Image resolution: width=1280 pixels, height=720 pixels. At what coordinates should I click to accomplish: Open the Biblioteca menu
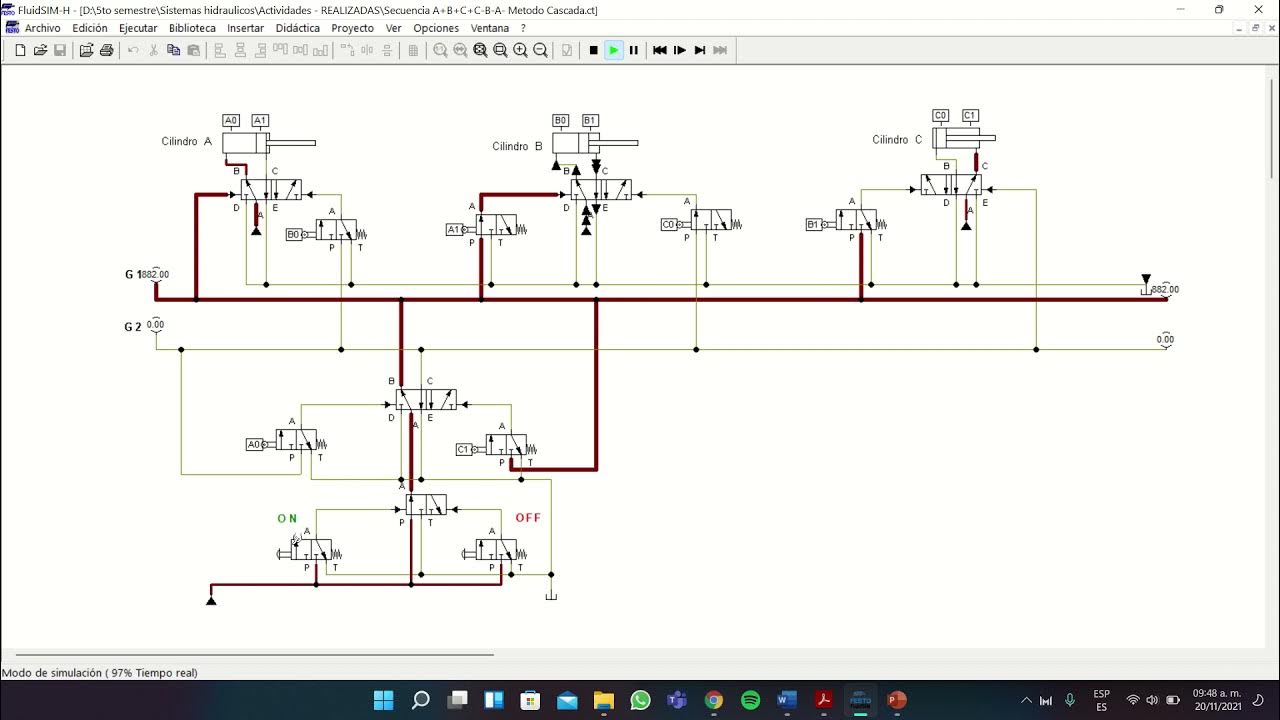click(x=192, y=28)
